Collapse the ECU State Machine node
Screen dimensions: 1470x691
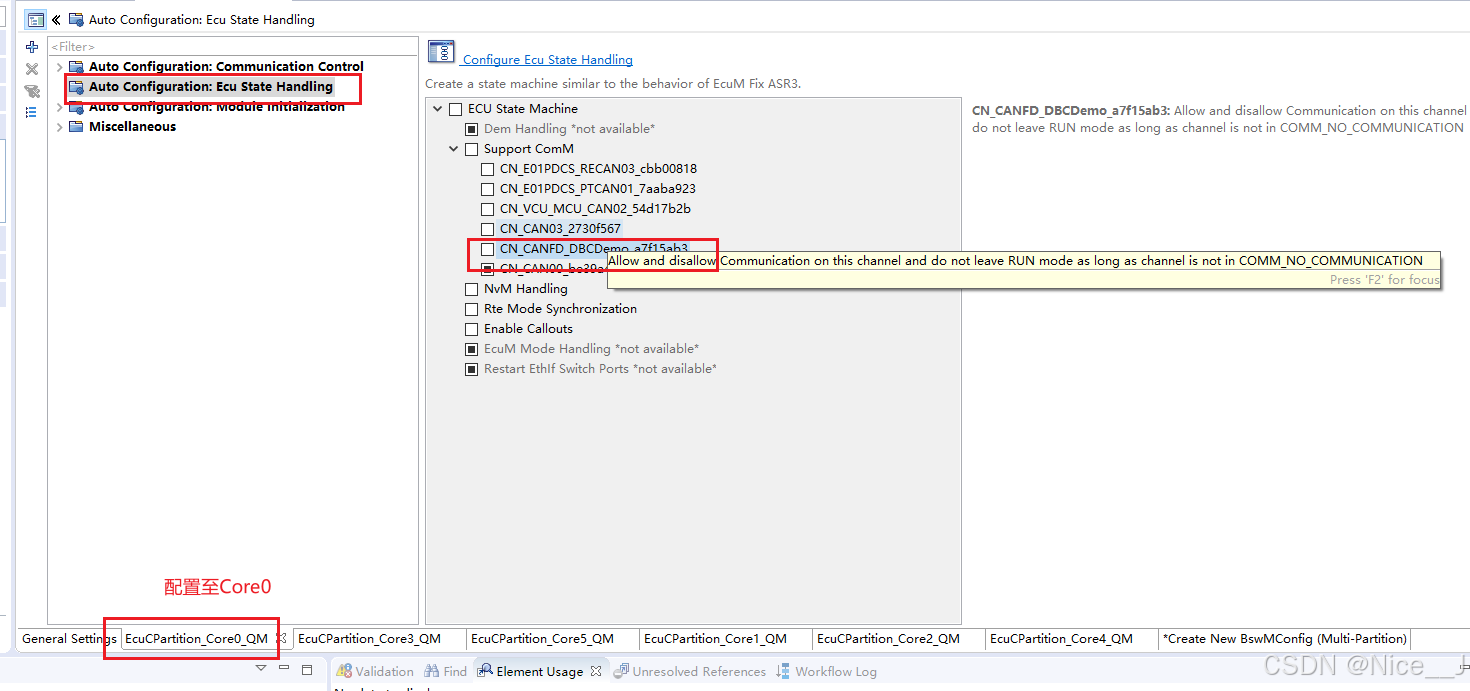tap(438, 109)
